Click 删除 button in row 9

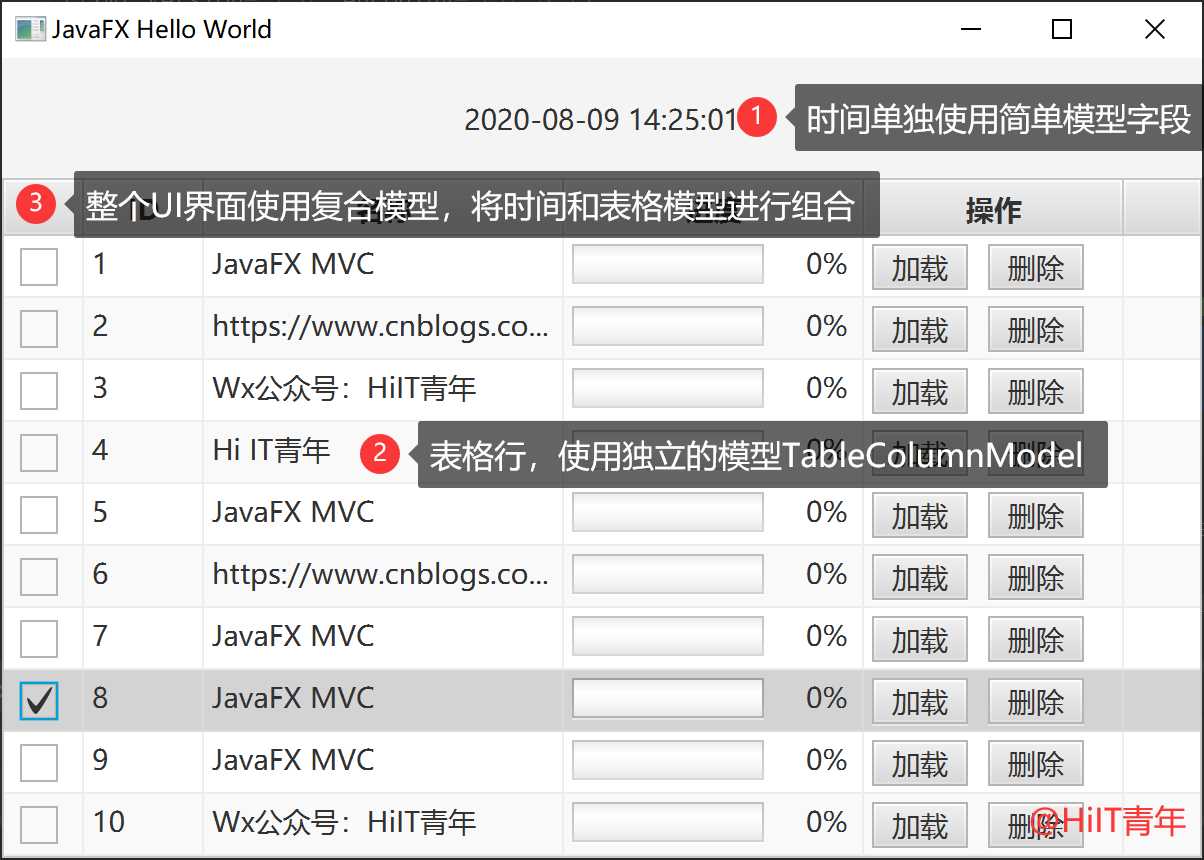coord(1035,764)
